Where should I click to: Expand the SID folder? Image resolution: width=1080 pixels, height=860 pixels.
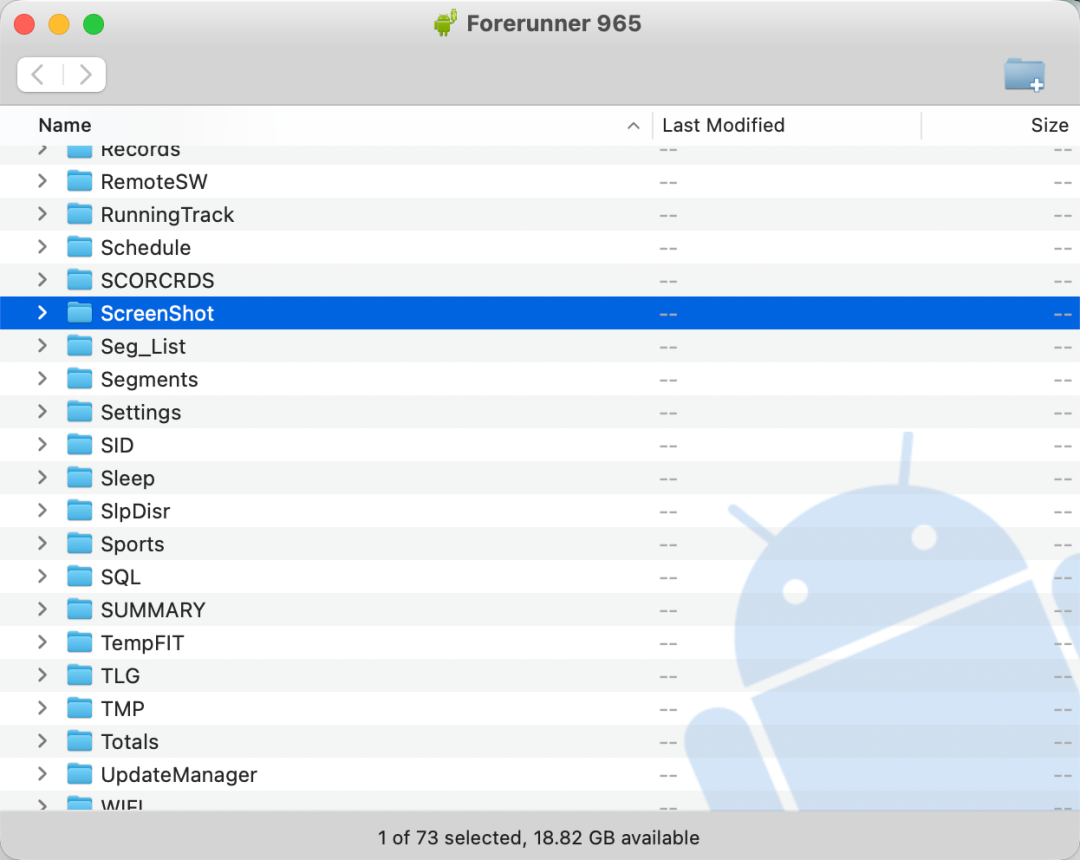[43, 445]
